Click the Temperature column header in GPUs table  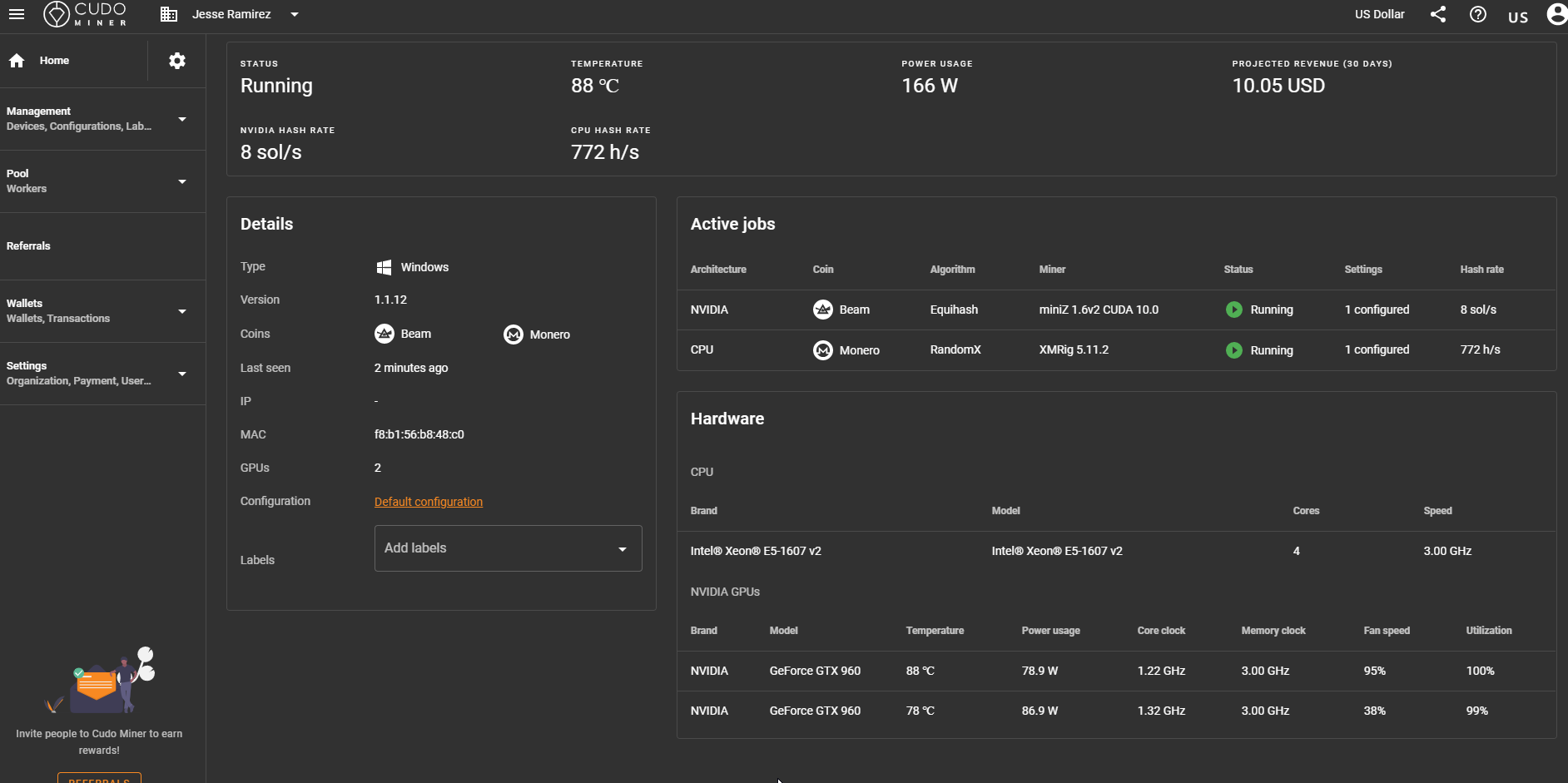point(935,631)
